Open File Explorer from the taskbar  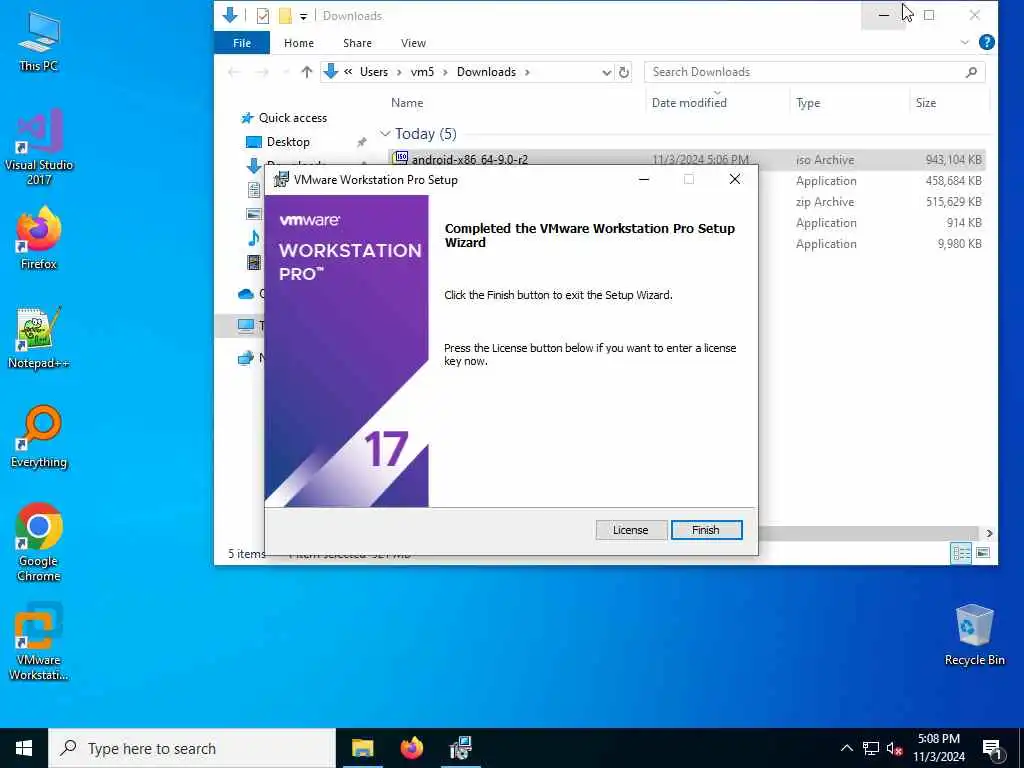(x=362, y=748)
